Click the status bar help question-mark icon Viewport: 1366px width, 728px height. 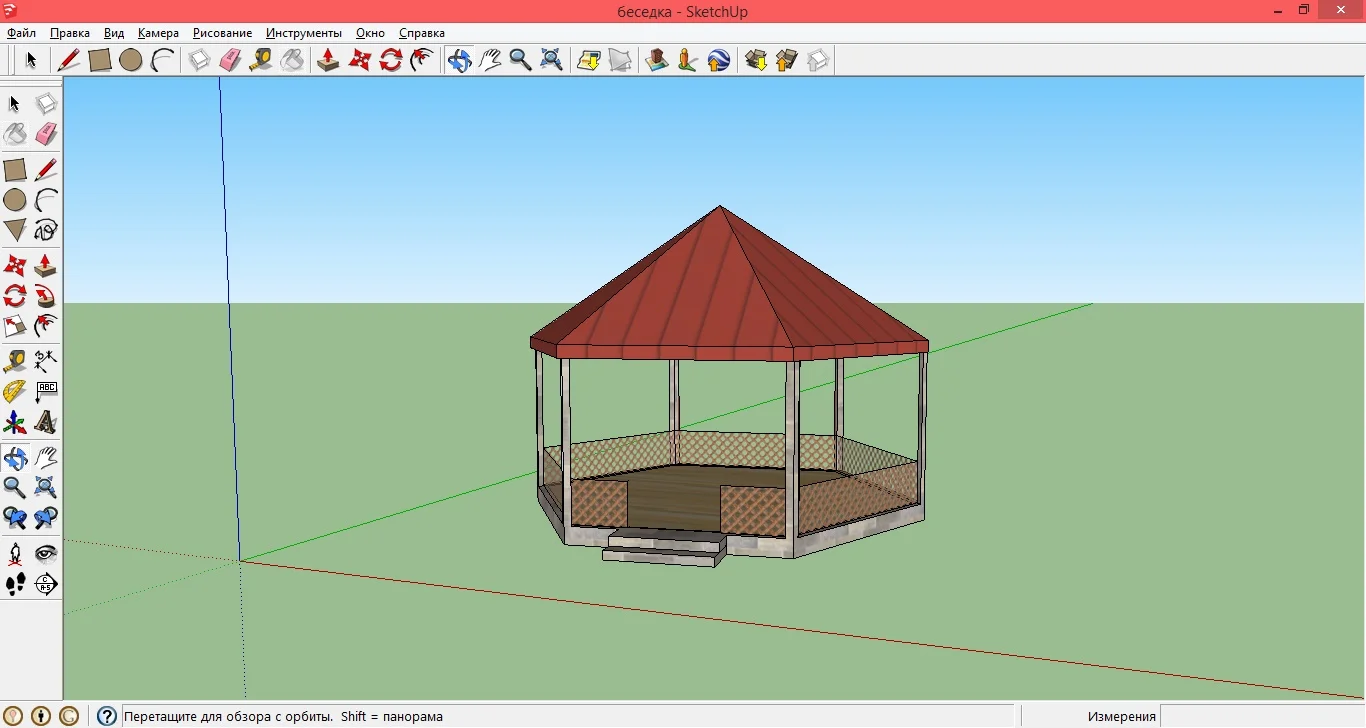(107, 716)
